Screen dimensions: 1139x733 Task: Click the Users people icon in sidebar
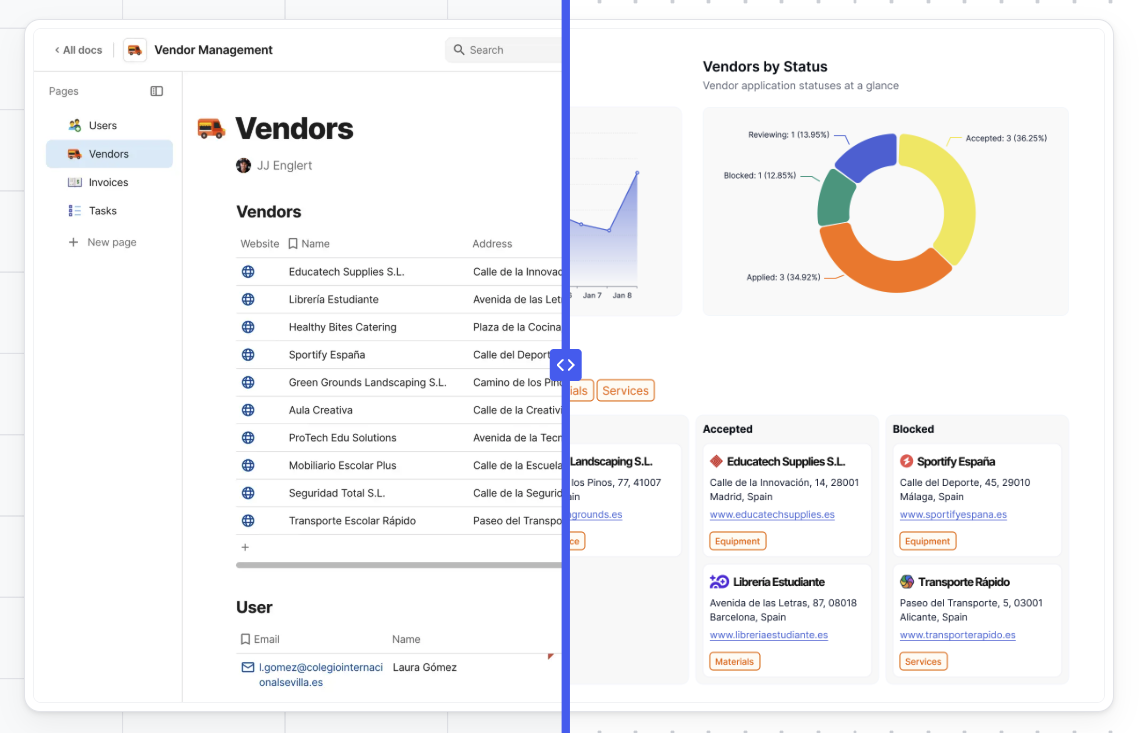(74, 126)
